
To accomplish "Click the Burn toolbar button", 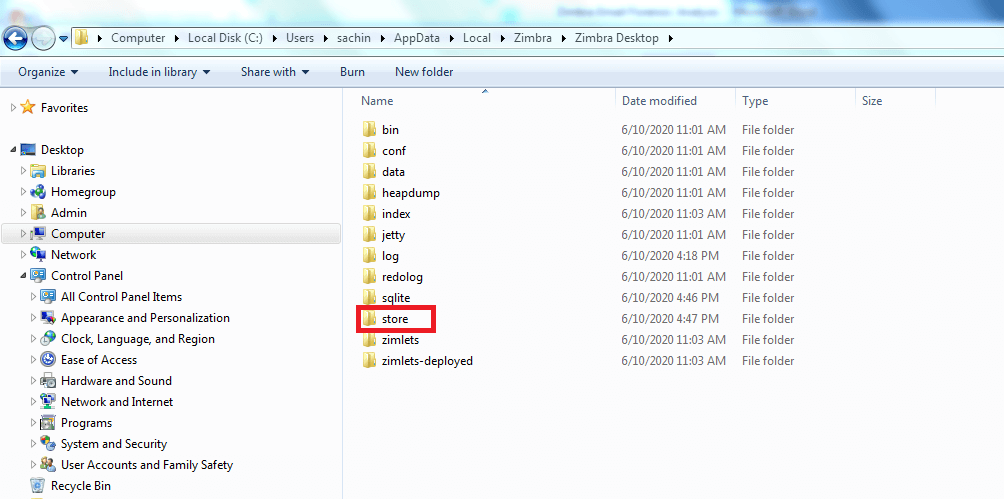I will 352,72.
